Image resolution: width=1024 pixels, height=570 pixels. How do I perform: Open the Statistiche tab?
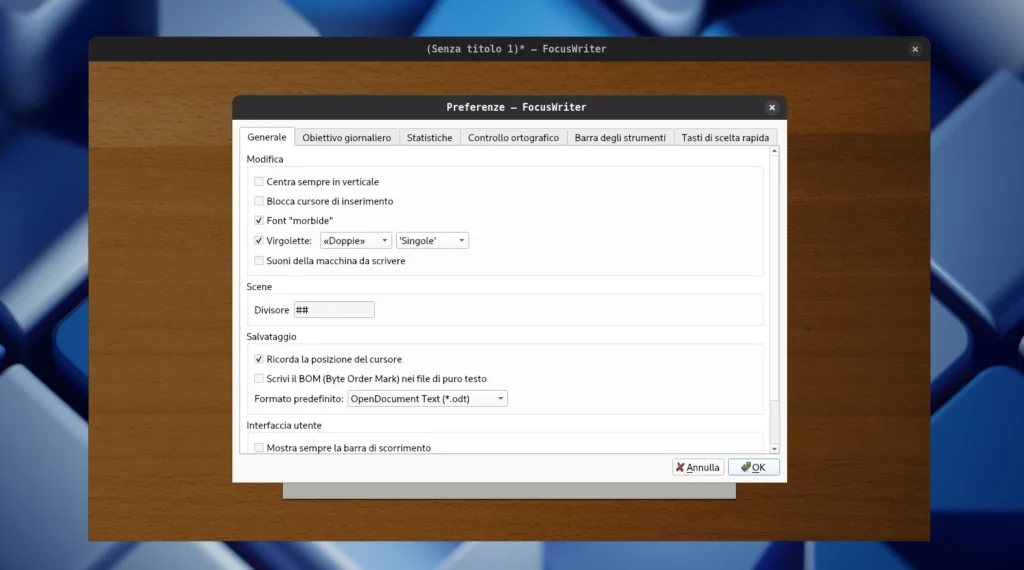click(x=429, y=138)
